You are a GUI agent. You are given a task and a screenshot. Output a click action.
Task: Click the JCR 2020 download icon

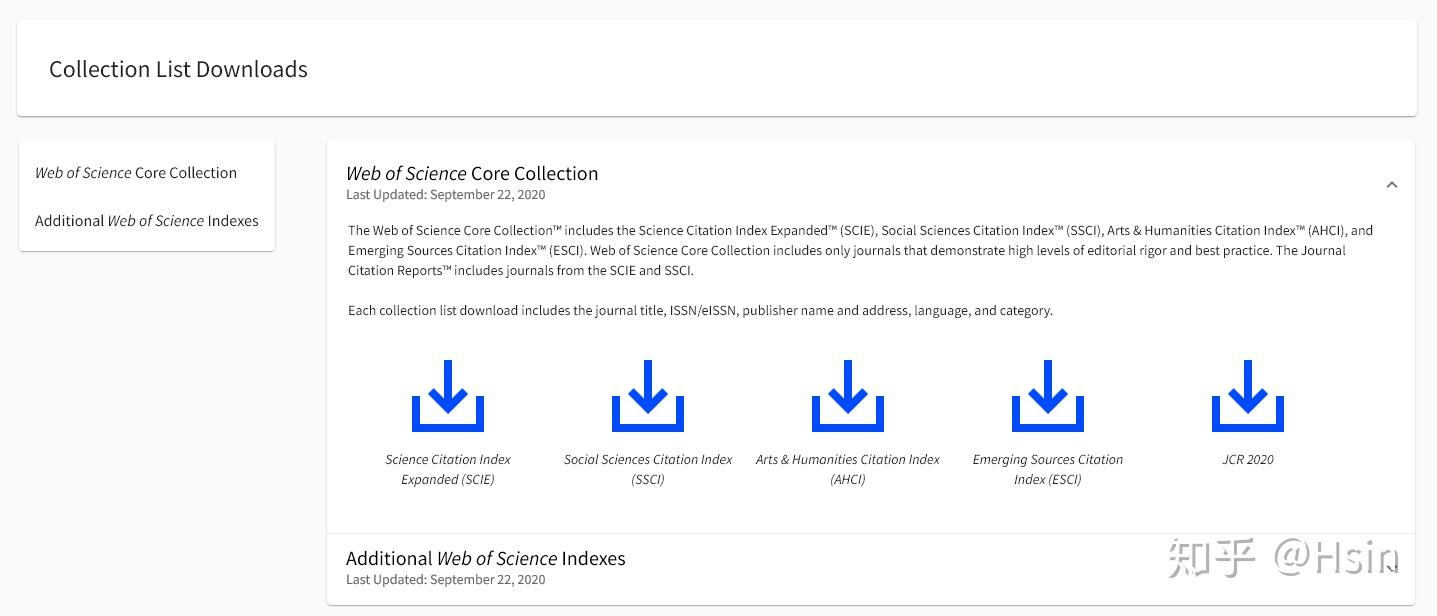coord(1247,396)
